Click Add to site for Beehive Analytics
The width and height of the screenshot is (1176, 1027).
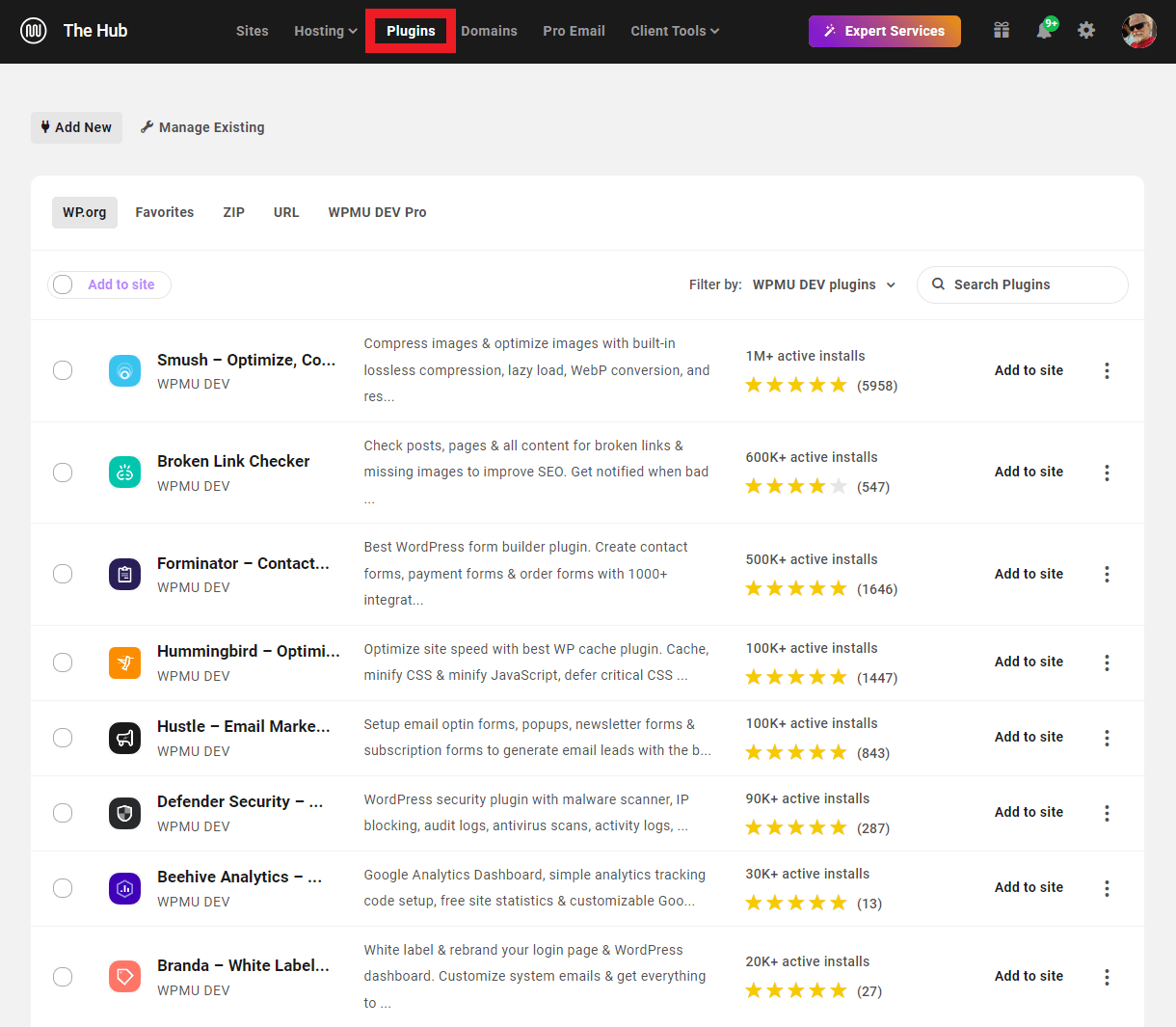pyautogui.click(x=1029, y=887)
